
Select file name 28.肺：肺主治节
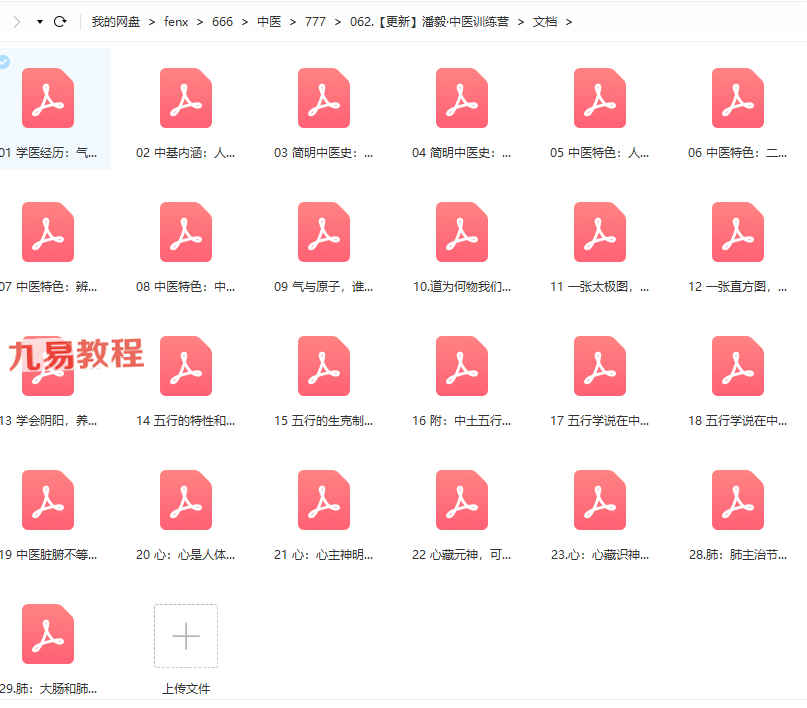point(738,555)
